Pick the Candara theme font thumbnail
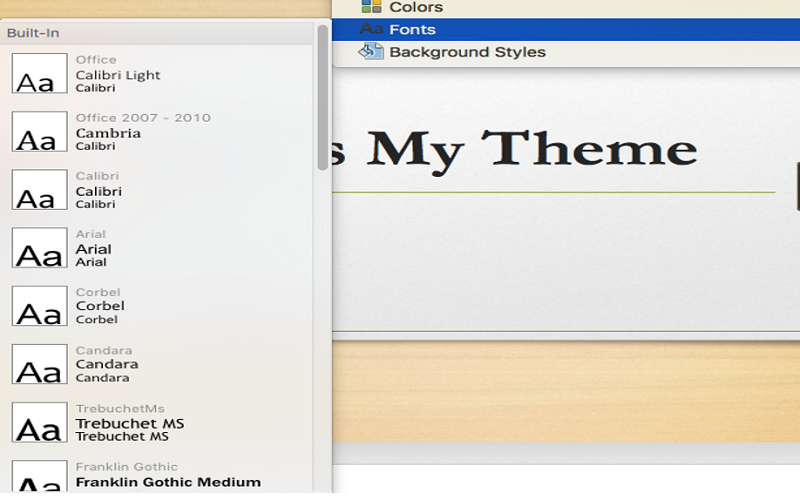The image size is (800, 500). point(40,364)
